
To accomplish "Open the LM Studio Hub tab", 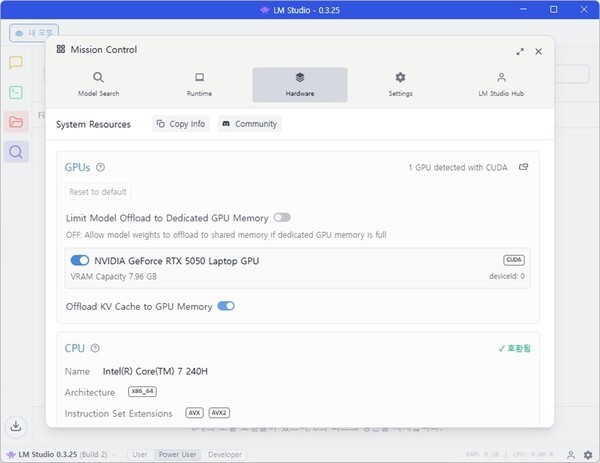I will [x=501, y=84].
